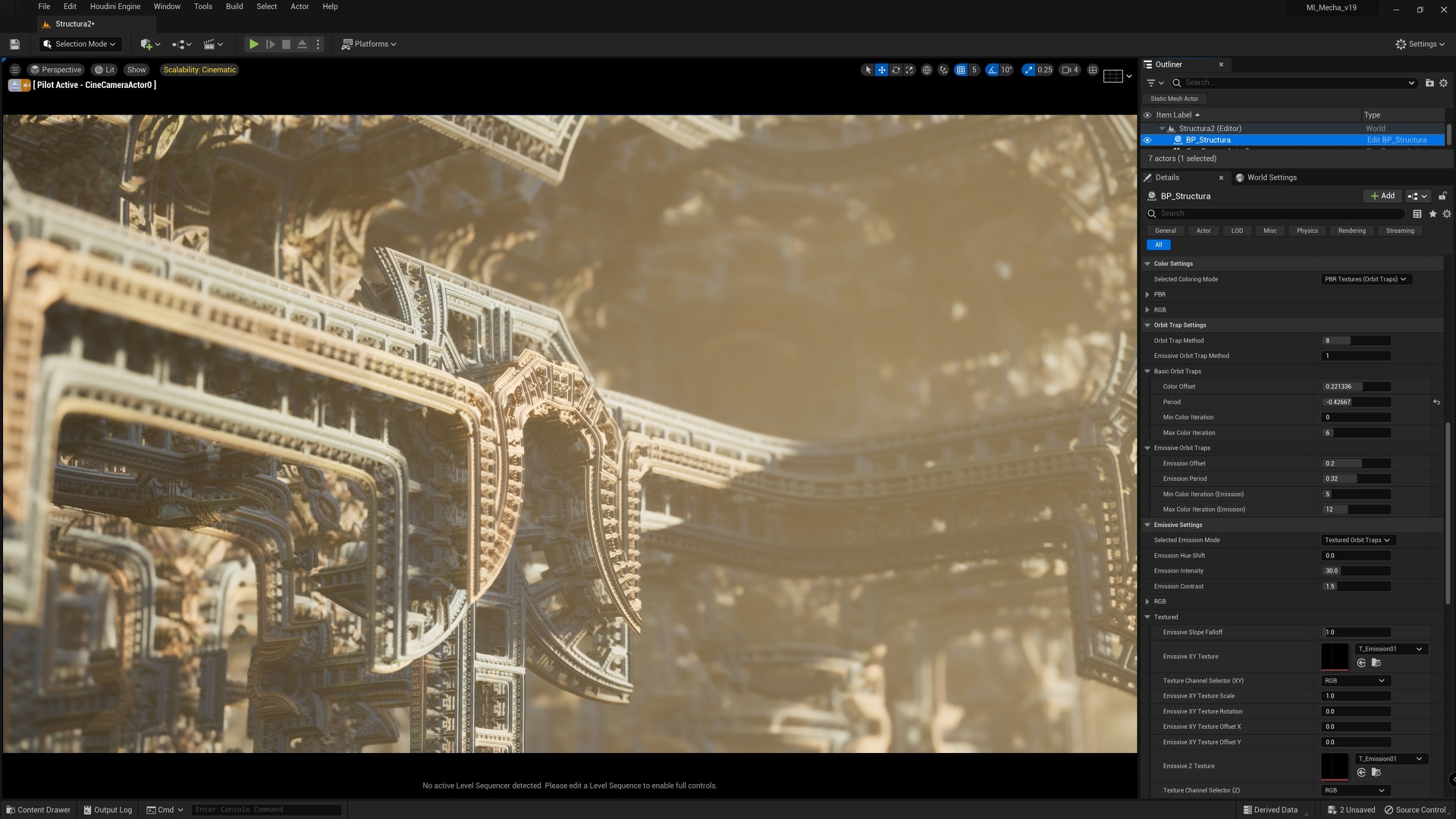Open Selected Emission Mode dropdown
Image resolution: width=1456 pixels, height=819 pixels.
click(x=1355, y=540)
